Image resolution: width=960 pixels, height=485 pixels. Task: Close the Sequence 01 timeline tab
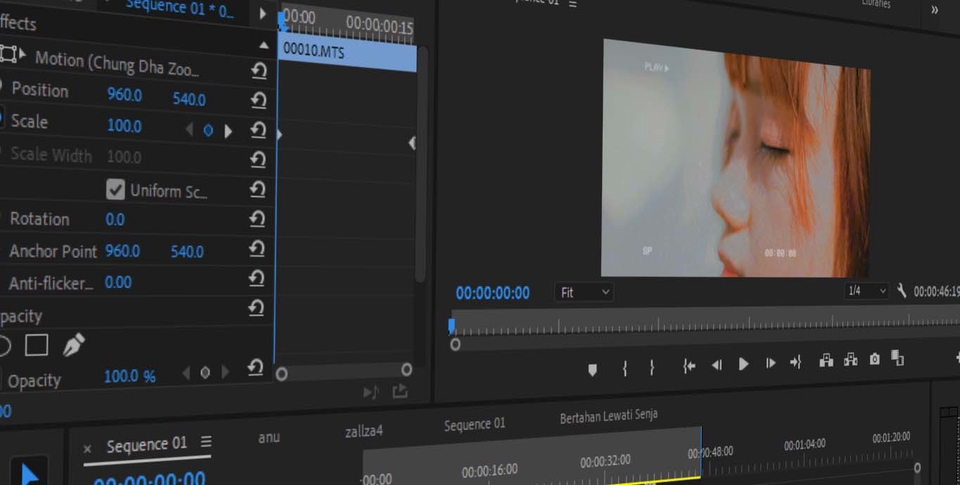[88, 449]
